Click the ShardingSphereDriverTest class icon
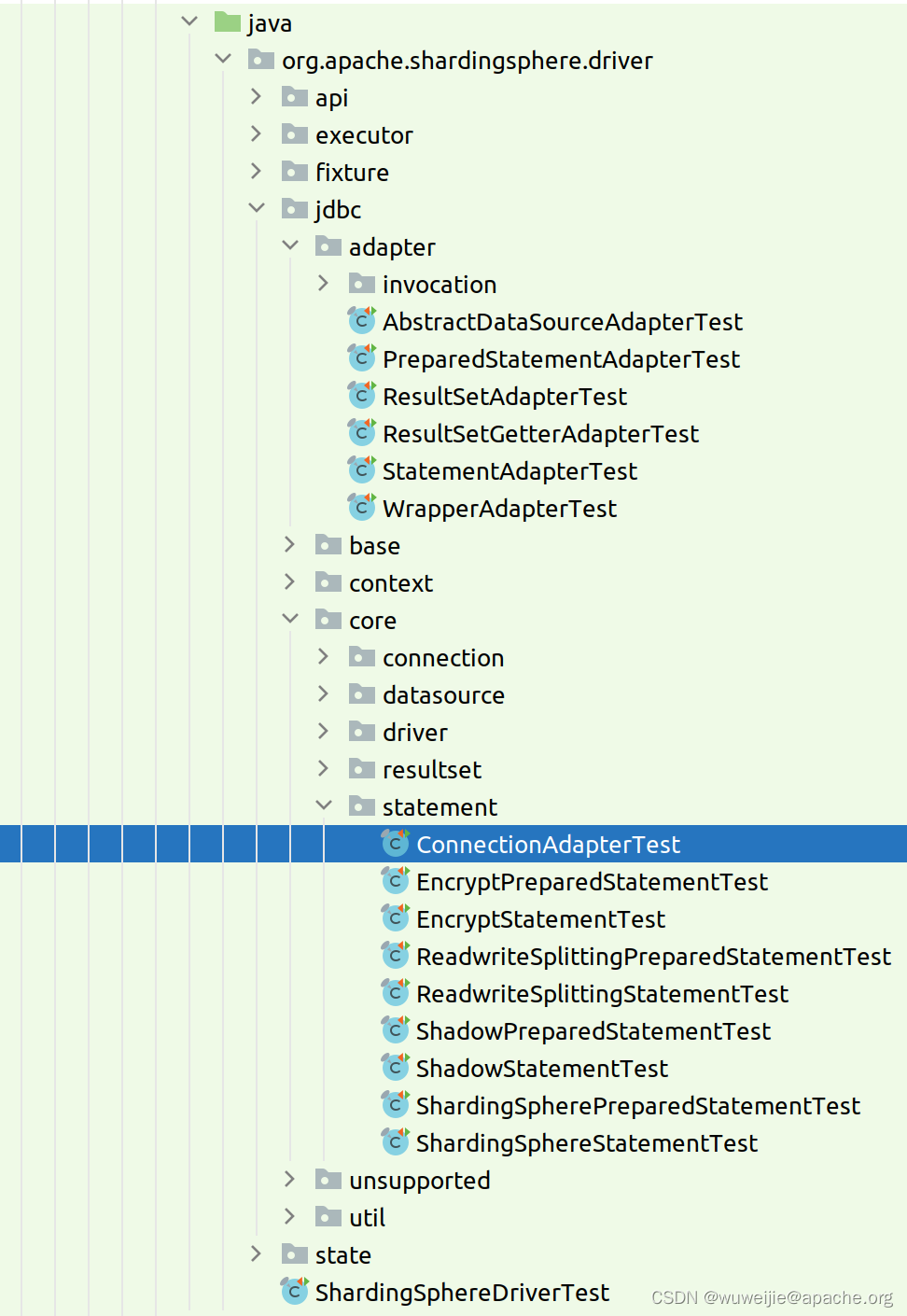The width and height of the screenshot is (907, 1316). coord(294,1292)
